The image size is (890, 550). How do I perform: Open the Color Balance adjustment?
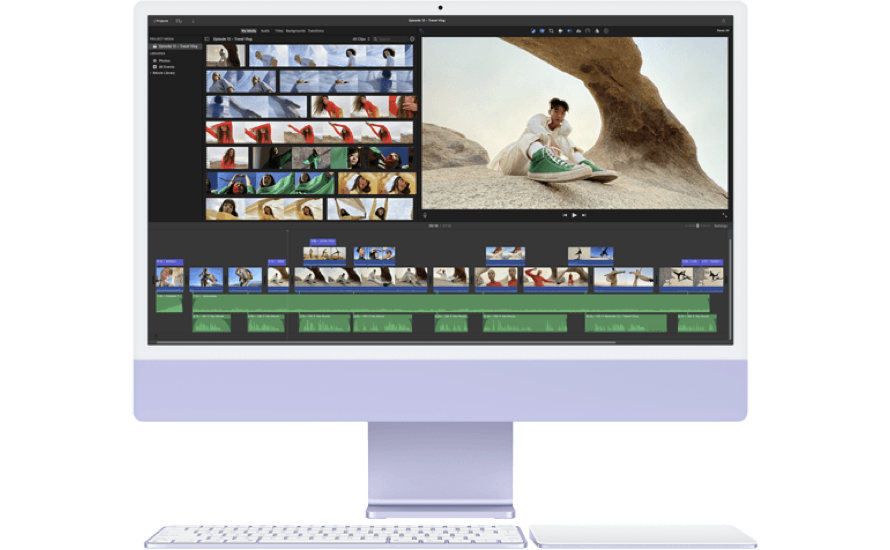[x=532, y=31]
